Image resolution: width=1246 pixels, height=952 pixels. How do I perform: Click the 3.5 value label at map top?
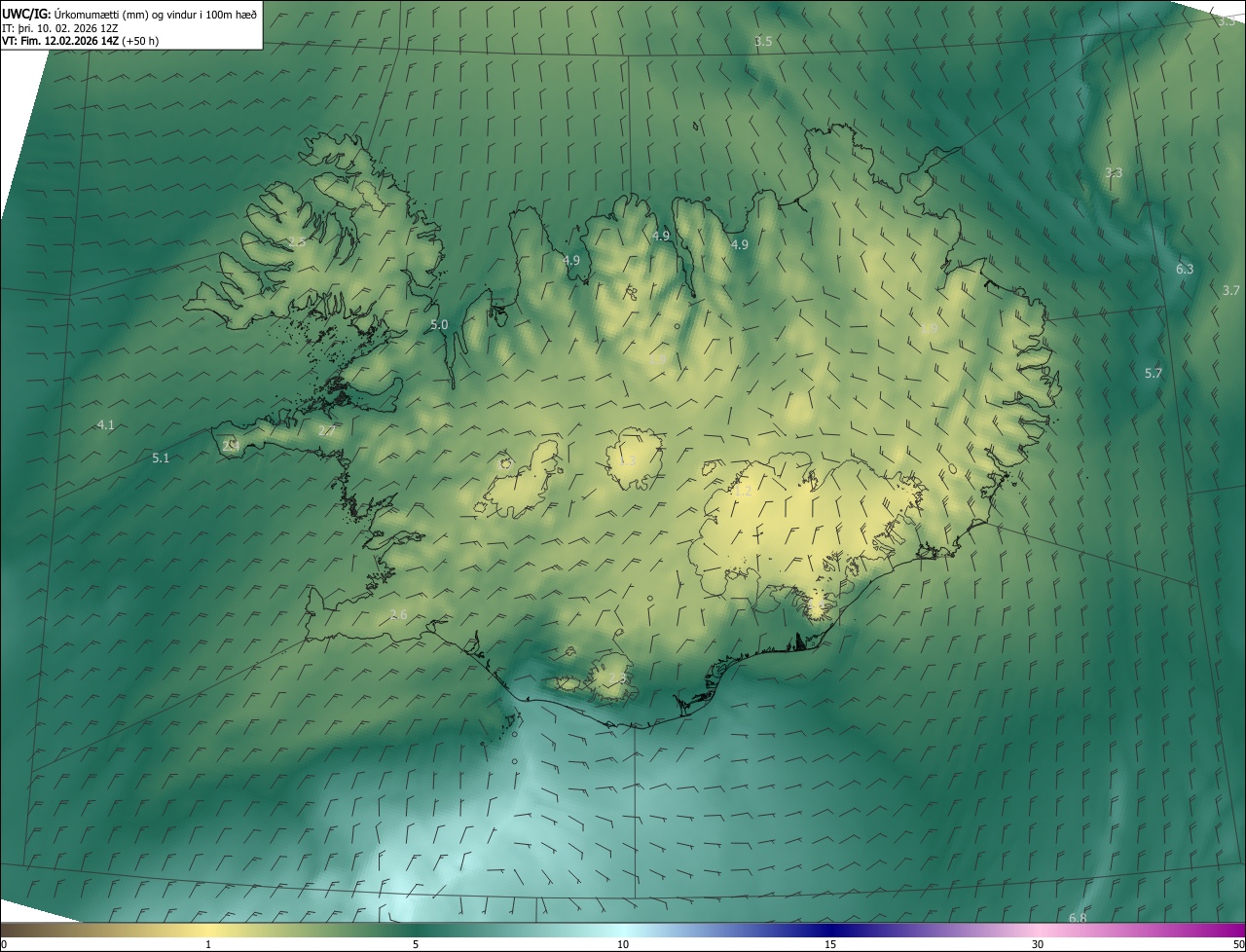click(x=763, y=41)
